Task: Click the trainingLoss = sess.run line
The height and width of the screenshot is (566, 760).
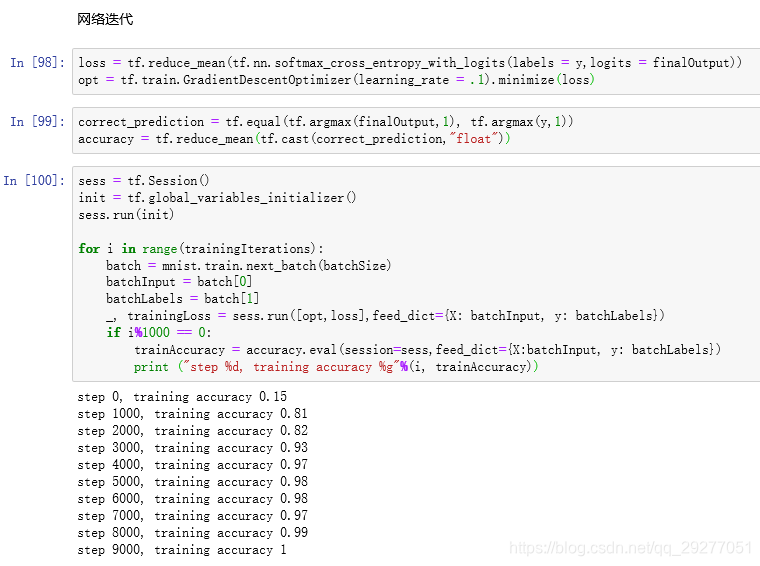Action: (385, 316)
